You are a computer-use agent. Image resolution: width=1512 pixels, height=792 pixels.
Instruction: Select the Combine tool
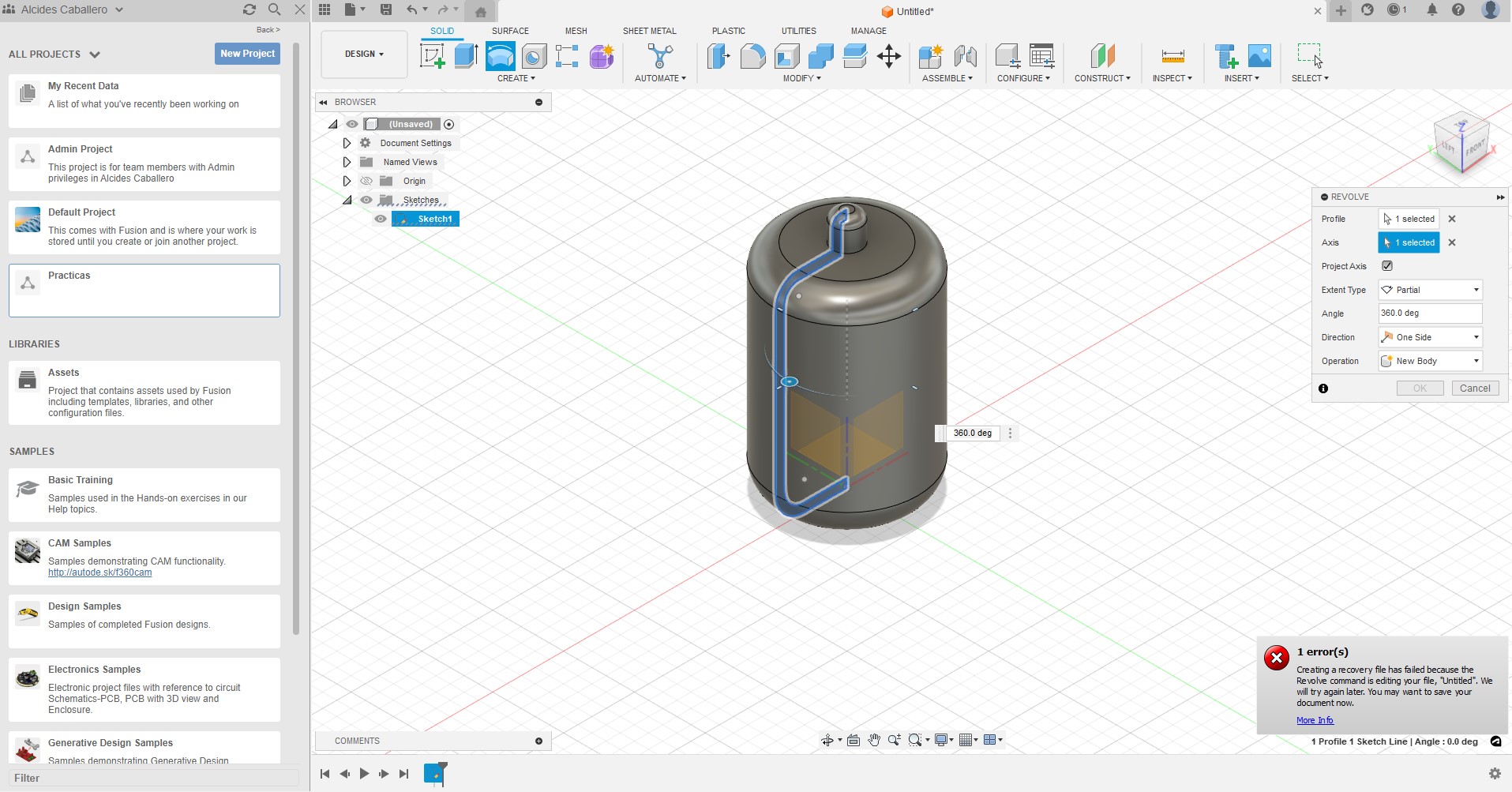(x=820, y=56)
